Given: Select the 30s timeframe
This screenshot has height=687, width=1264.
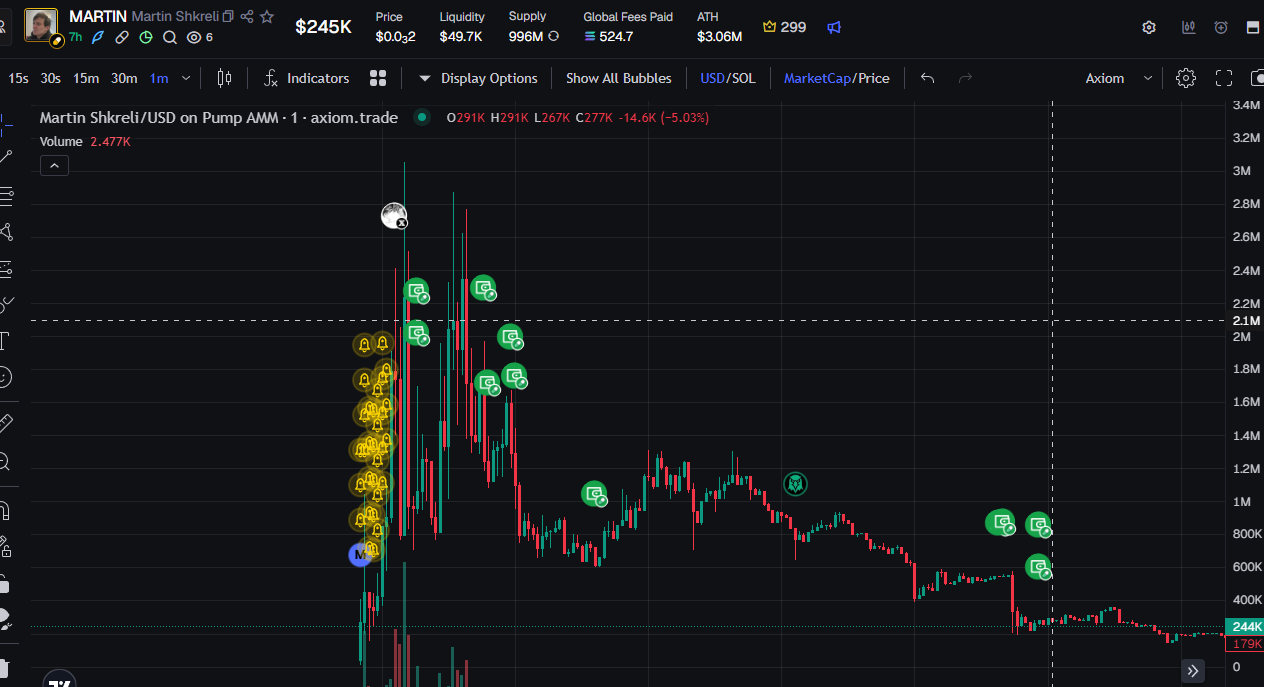Looking at the screenshot, I should [50, 78].
